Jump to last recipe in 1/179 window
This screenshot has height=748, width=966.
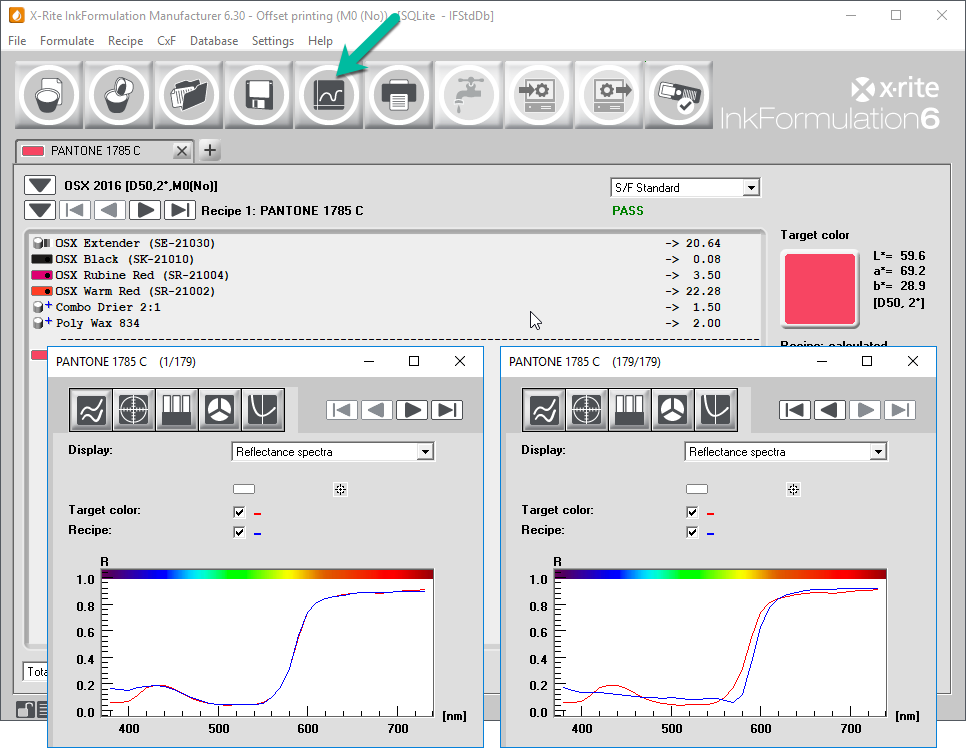click(447, 410)
